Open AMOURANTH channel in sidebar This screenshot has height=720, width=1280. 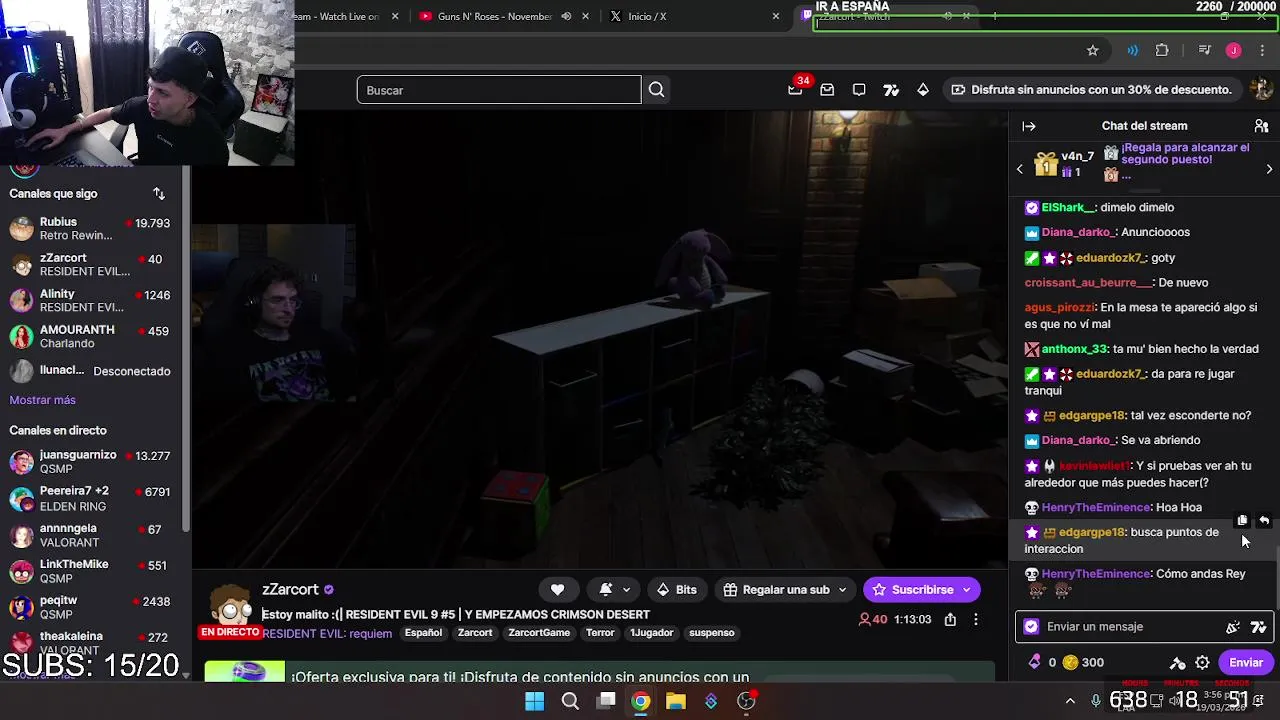(90, 337)
